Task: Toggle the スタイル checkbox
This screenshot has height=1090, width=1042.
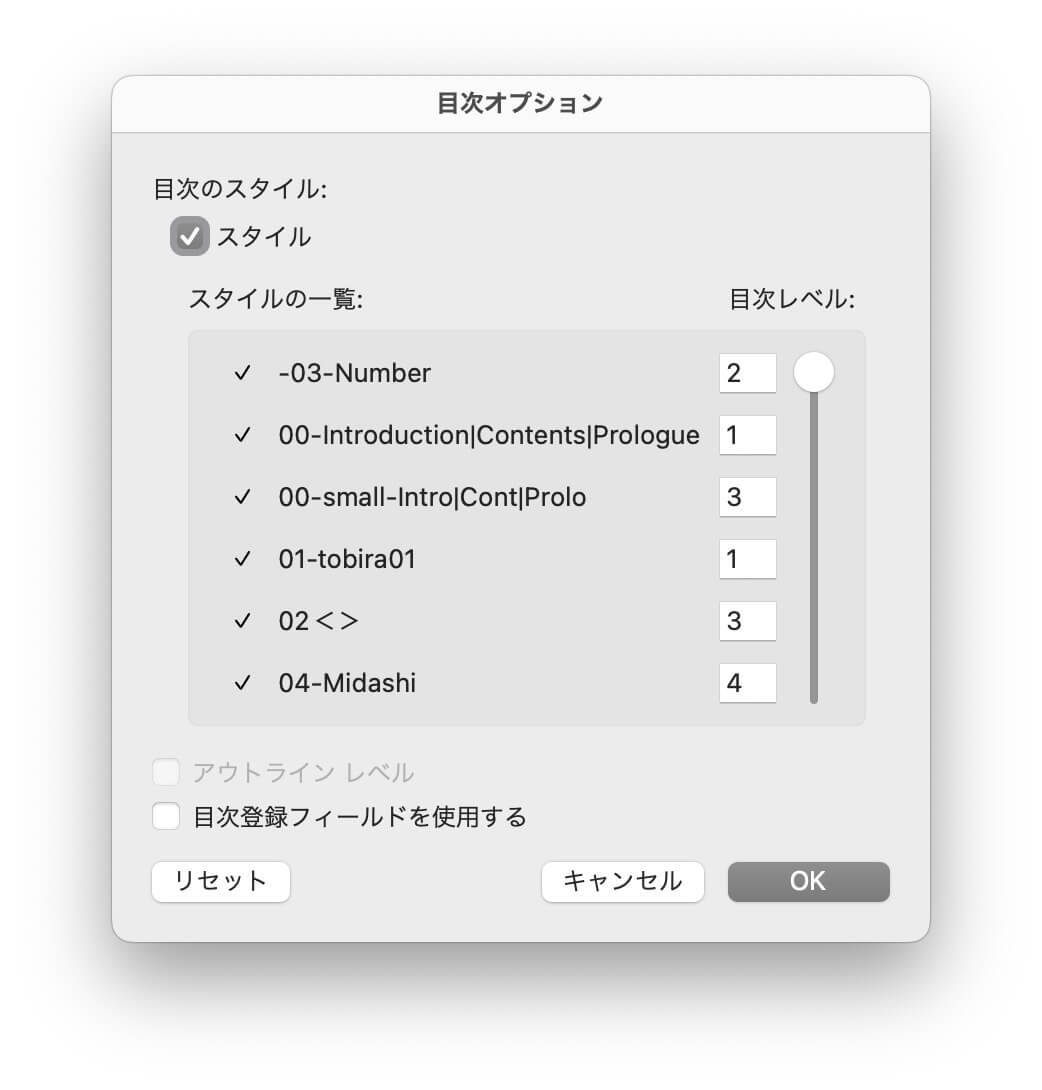Action: tap(189, 237)
